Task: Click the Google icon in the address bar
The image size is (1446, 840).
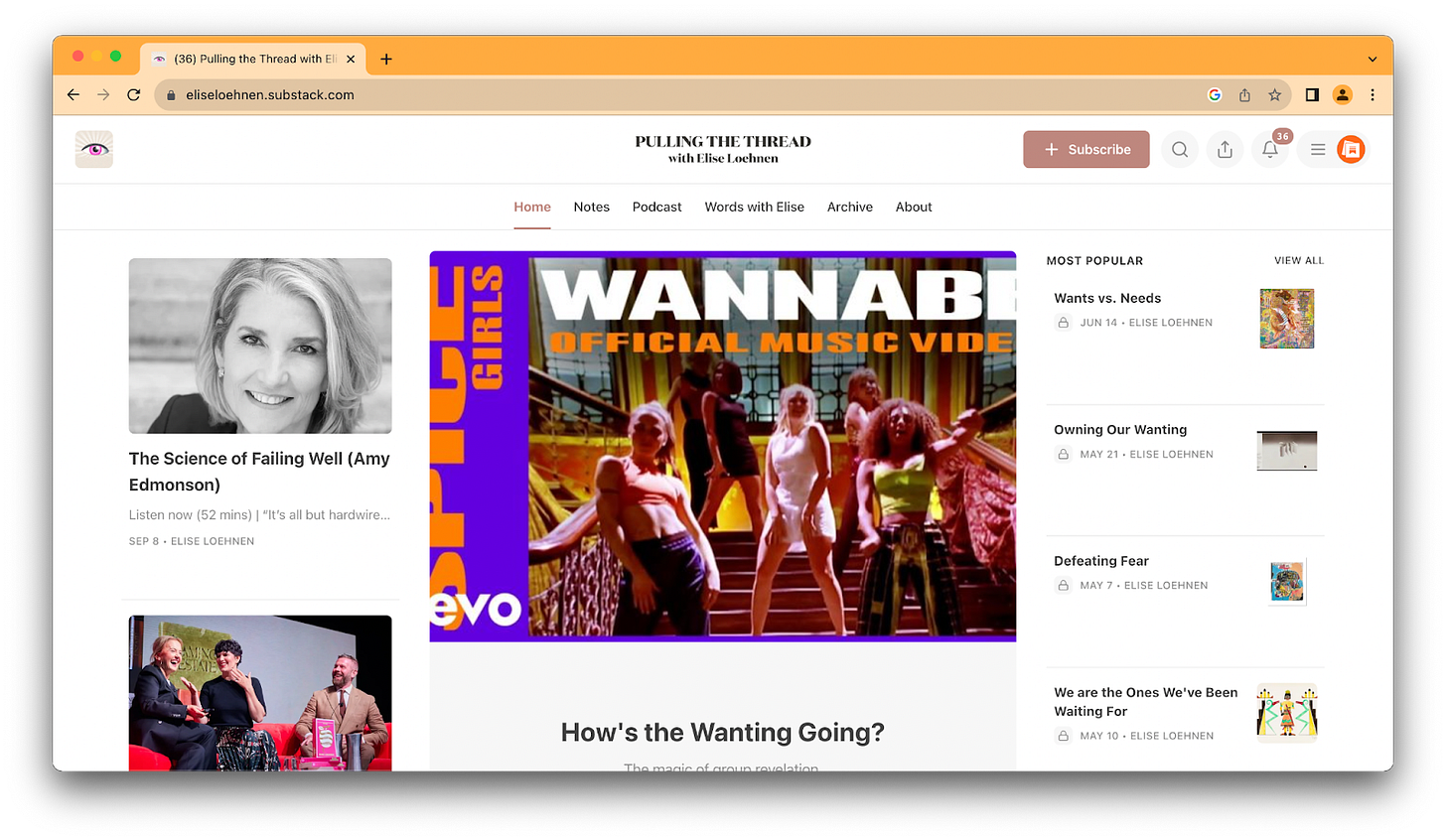Action: (x=1215, y=95)
